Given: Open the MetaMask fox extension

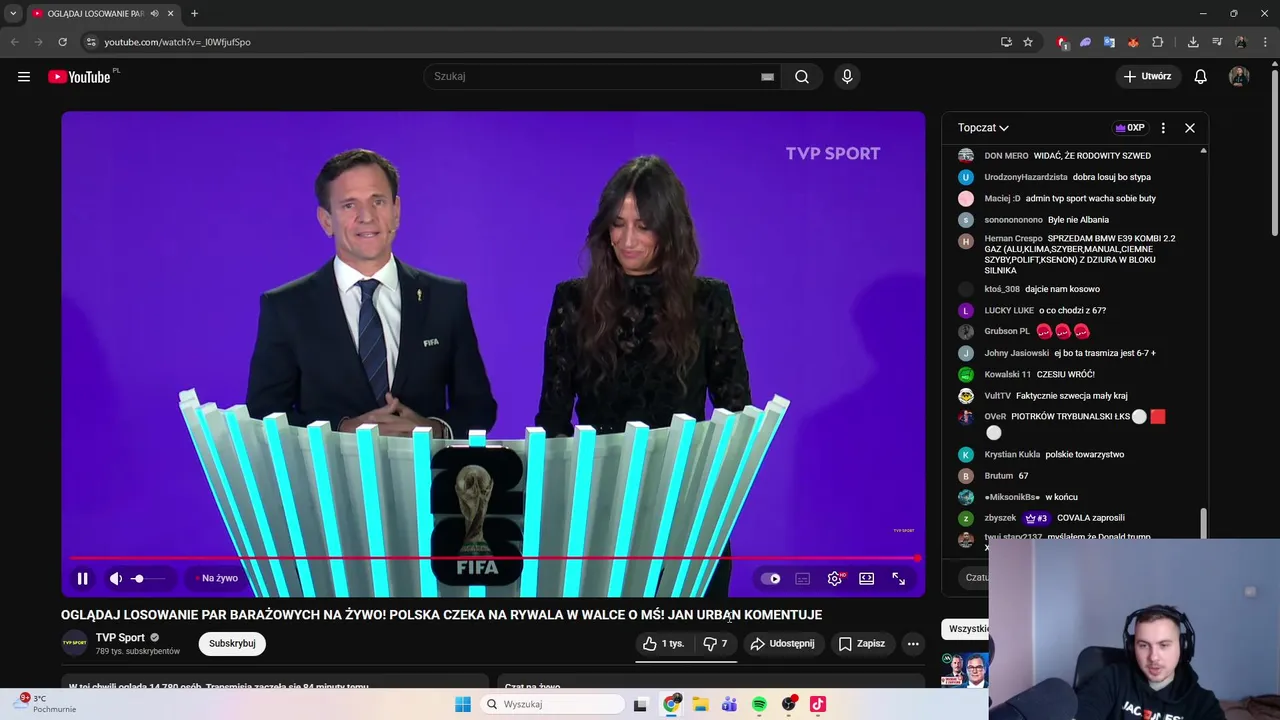Looking at the screenshot, I should tap(1133, 42).
